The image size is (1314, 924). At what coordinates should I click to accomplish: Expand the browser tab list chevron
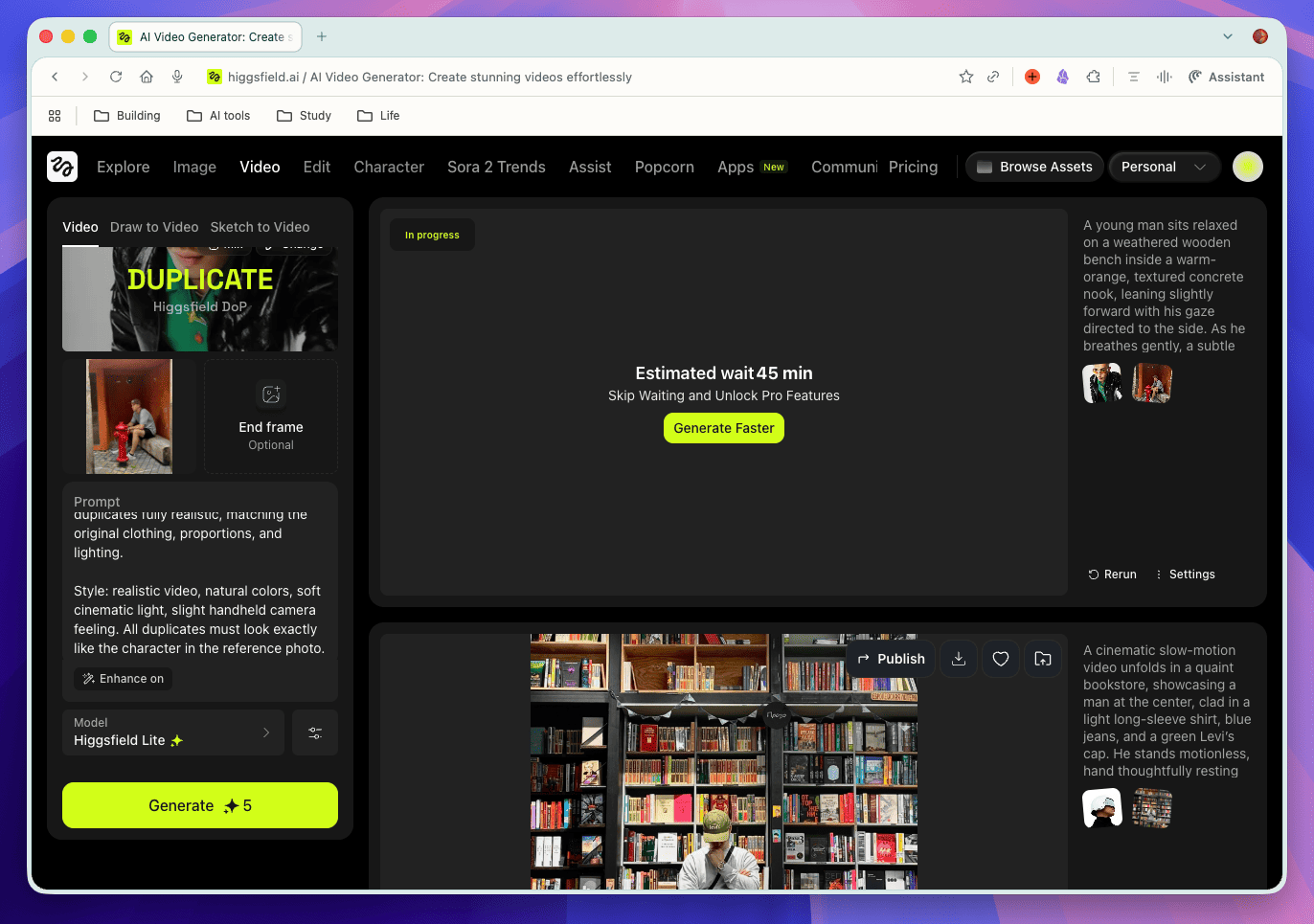1227,36
